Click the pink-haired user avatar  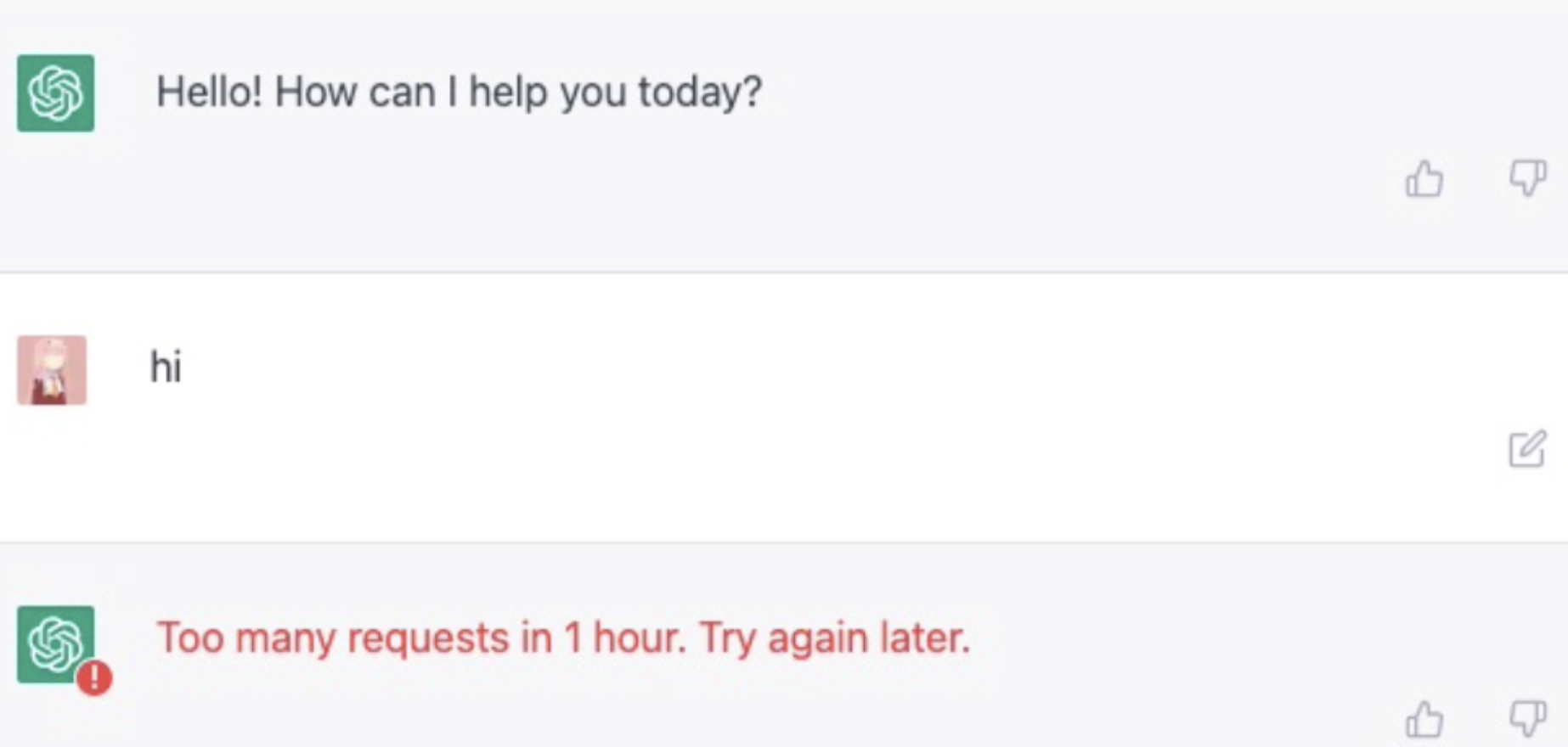52,370
